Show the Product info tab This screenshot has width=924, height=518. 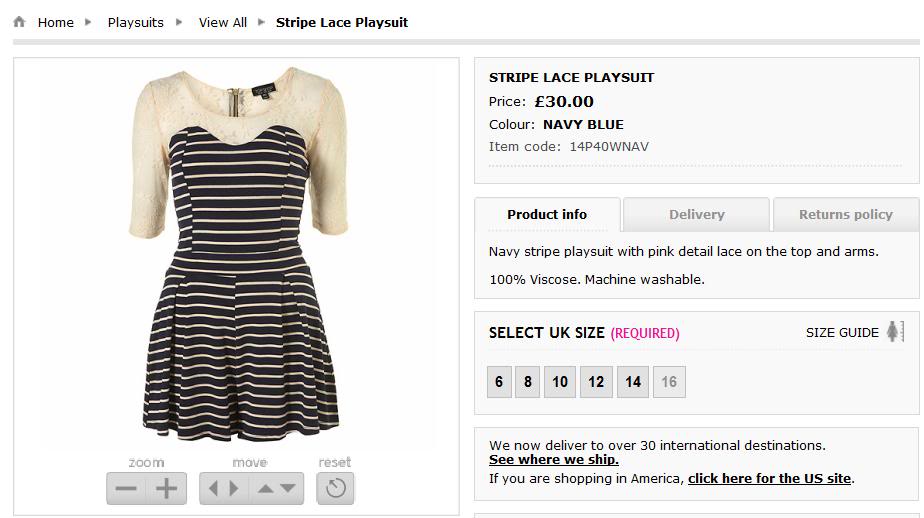(547, 215)
